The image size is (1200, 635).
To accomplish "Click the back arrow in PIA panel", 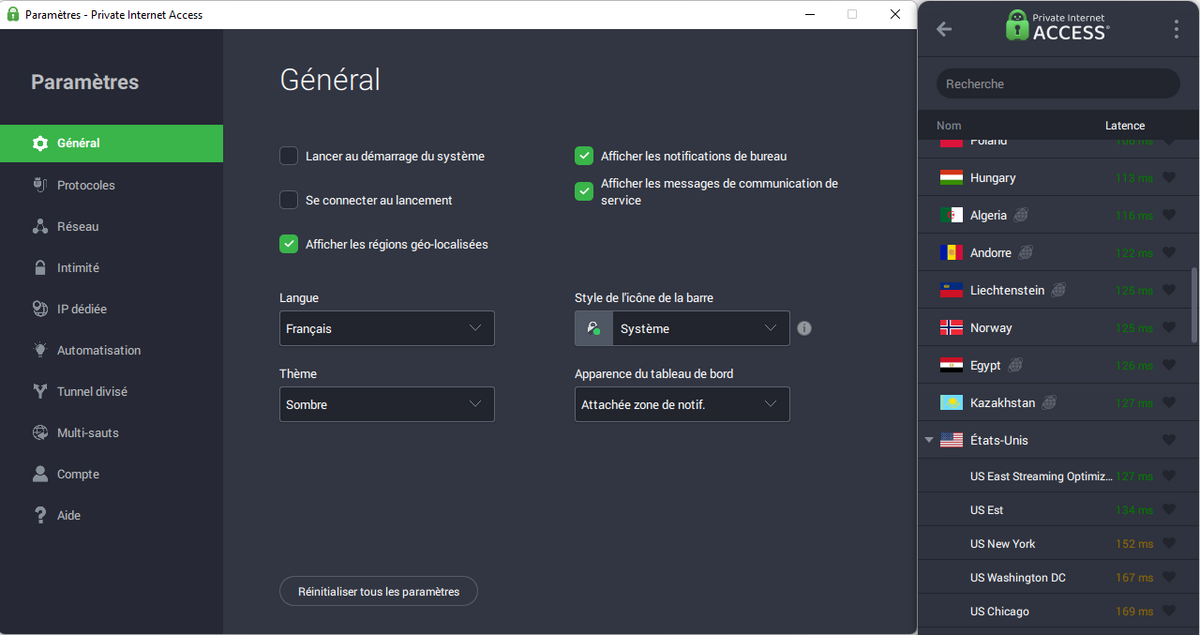I will coord(943,29).
